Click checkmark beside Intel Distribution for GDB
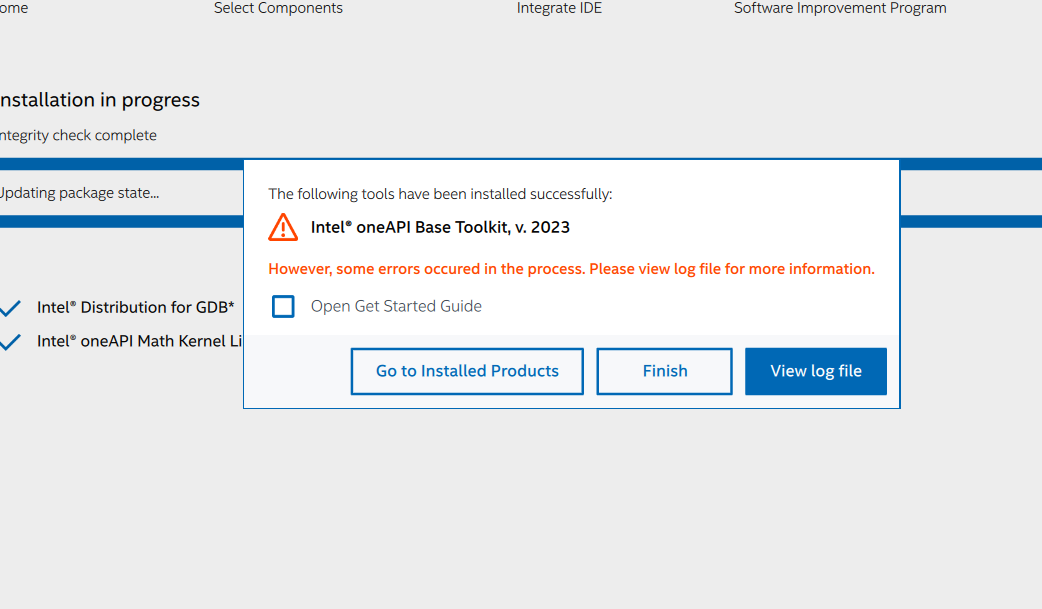Screen dimensions: 1042x609 click(x=10, y=308)
